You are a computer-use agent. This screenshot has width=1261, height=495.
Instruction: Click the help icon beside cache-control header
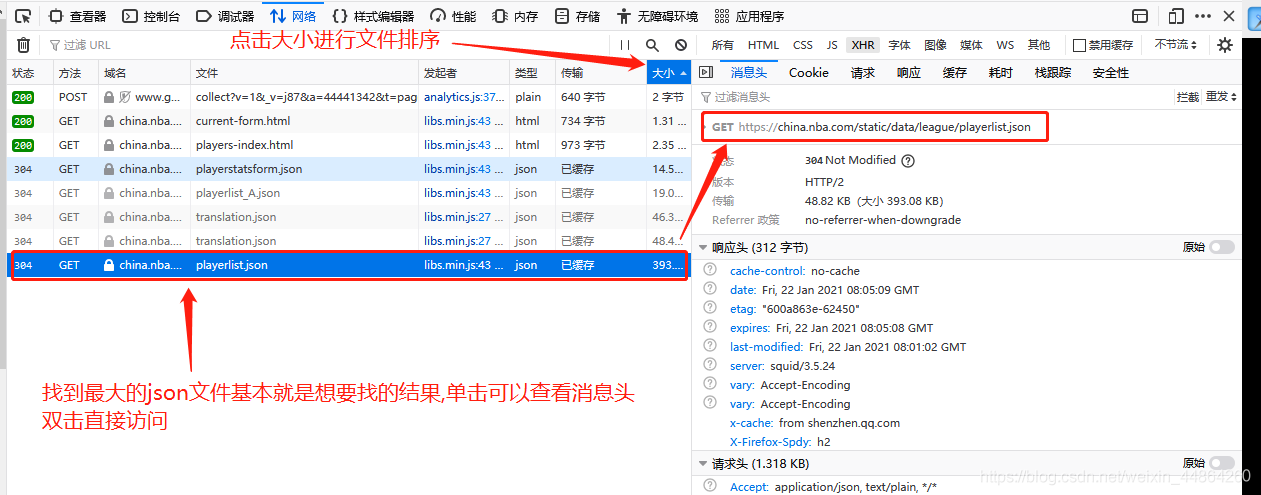coord(710,270)
